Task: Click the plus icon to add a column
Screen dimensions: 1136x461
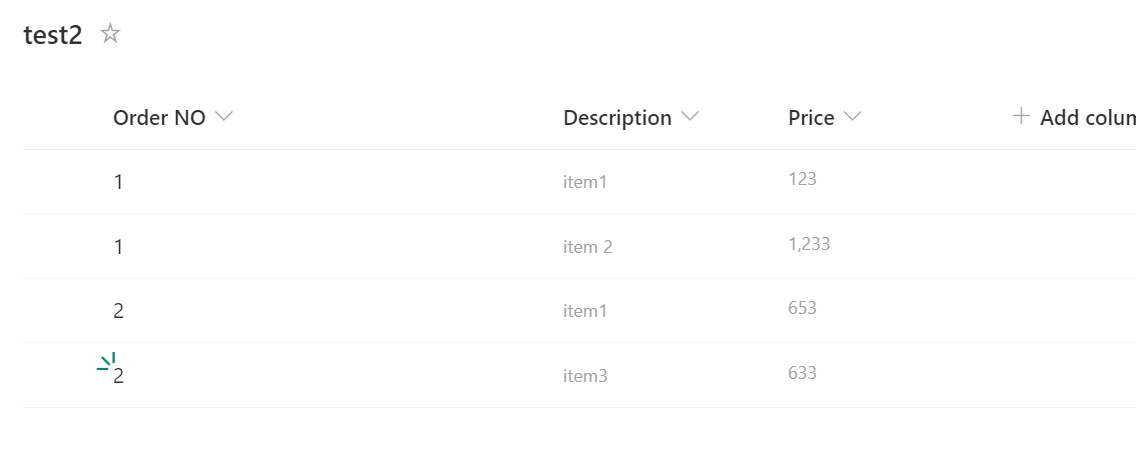Action: click(1021, 117)
